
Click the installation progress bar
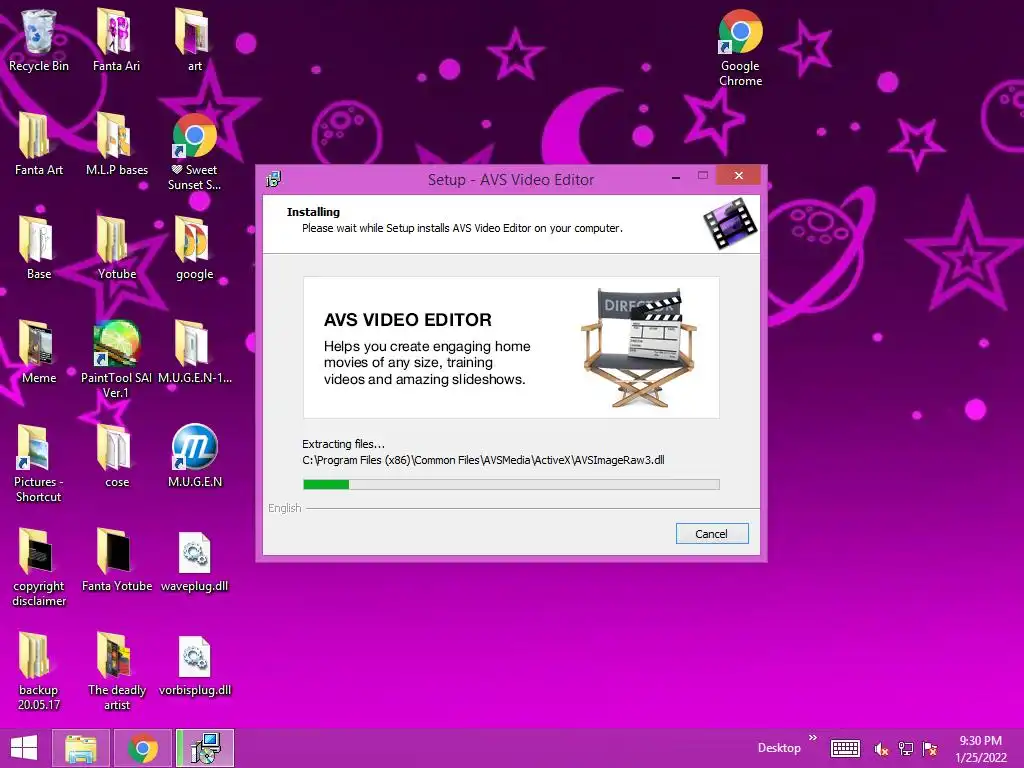coord(511,485)
